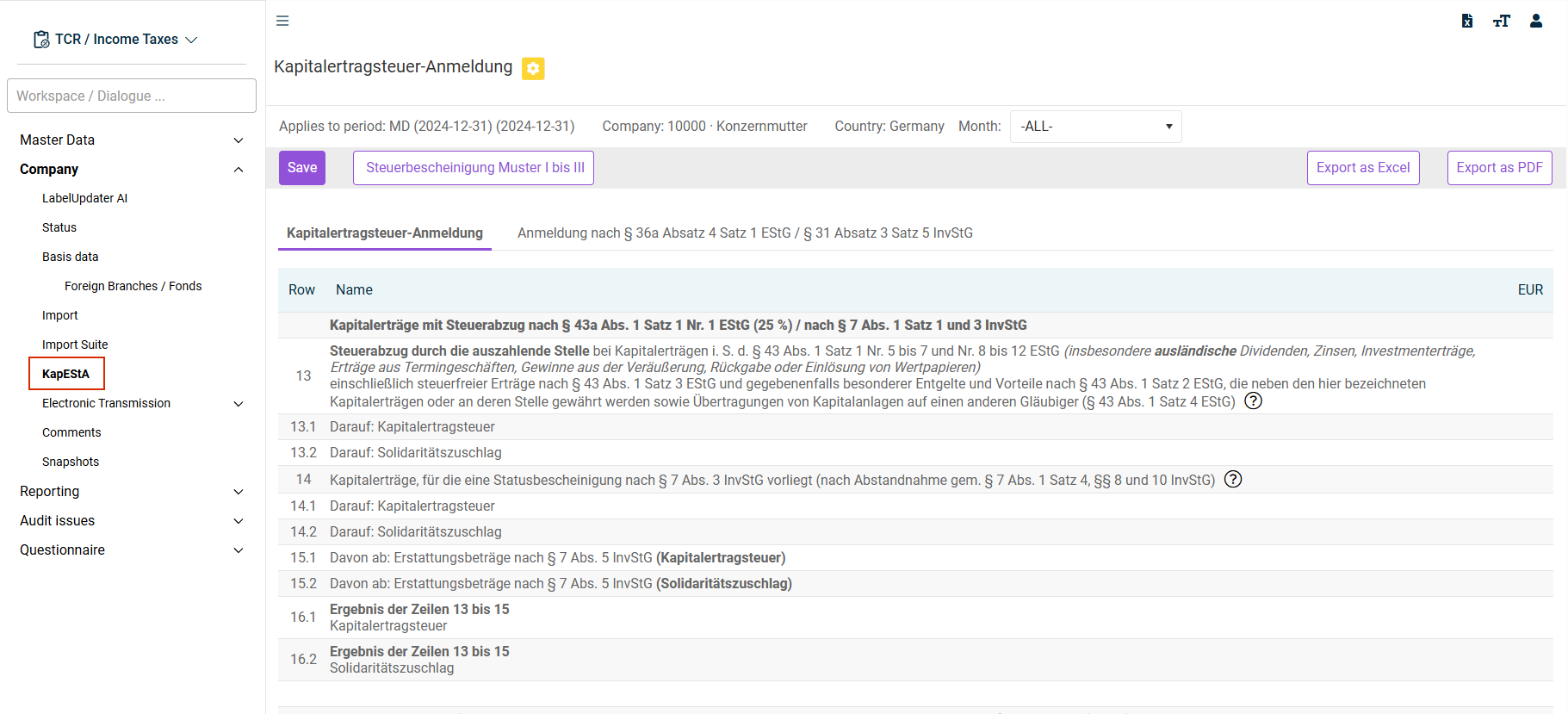Open Foreign Branches / Fonds item
Viewport: 1568px width, 714px height.
click(x=133, y=286)
